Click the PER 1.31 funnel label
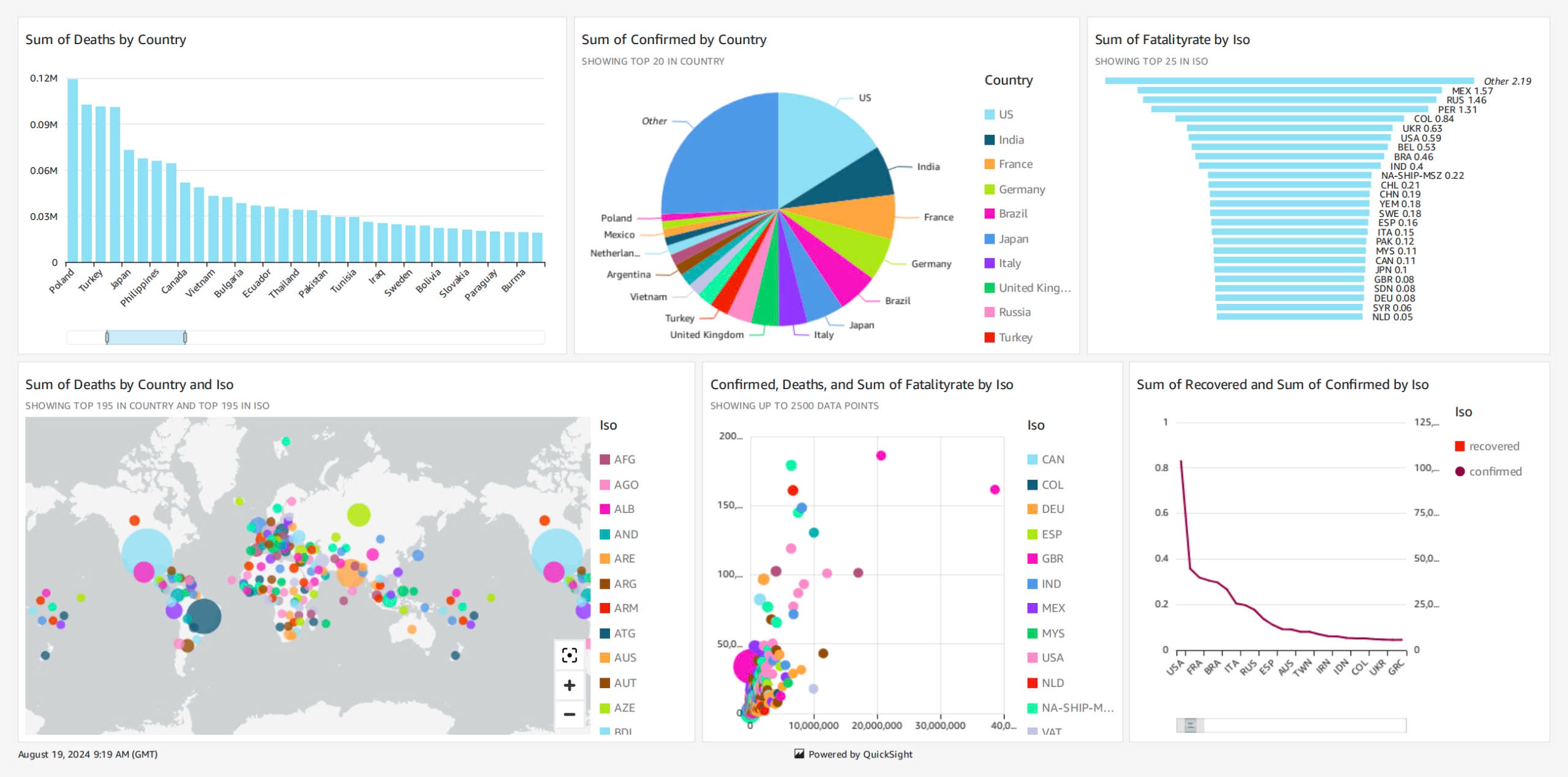The image size is (1568, 777). pyautogui.click(x=1458, y=110)
